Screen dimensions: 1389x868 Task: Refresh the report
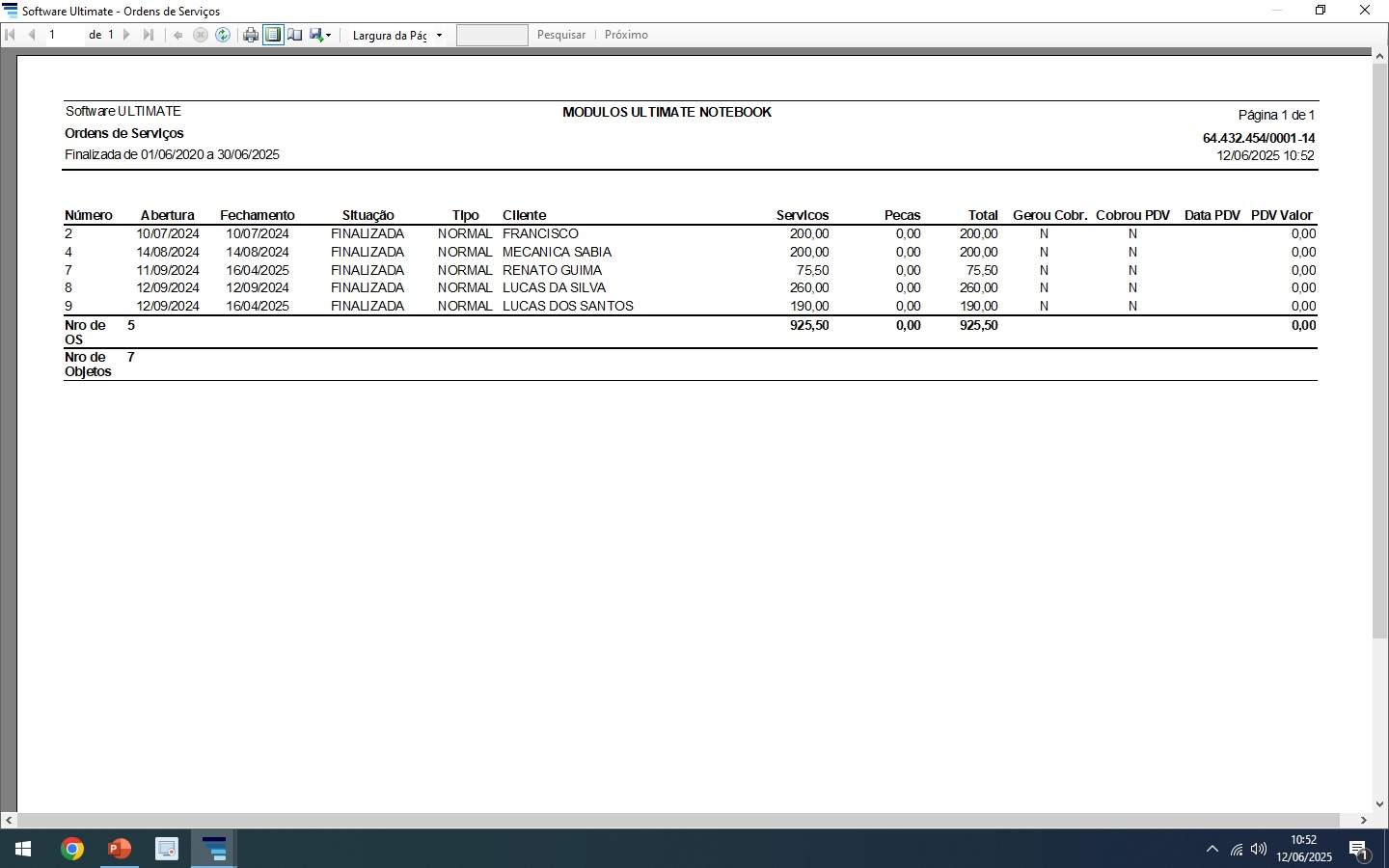(x=223, y=35)
